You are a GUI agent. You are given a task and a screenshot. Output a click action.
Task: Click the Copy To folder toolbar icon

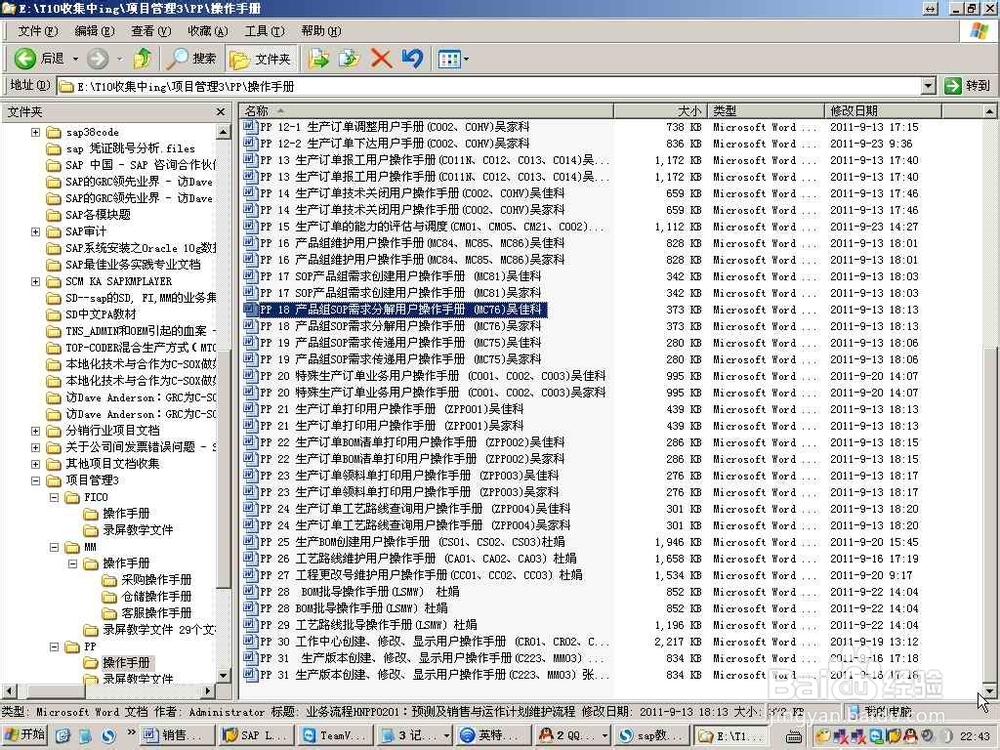[349, 59]
